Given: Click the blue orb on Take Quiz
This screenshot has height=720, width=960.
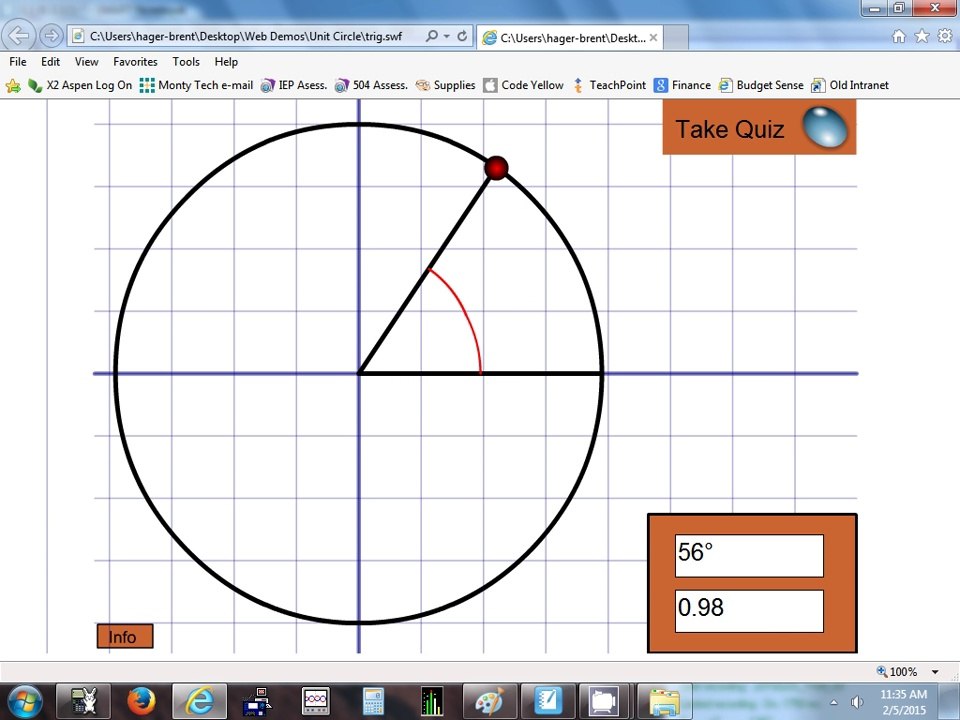Looking at the screenshot, I should click(x=825, y=127).
